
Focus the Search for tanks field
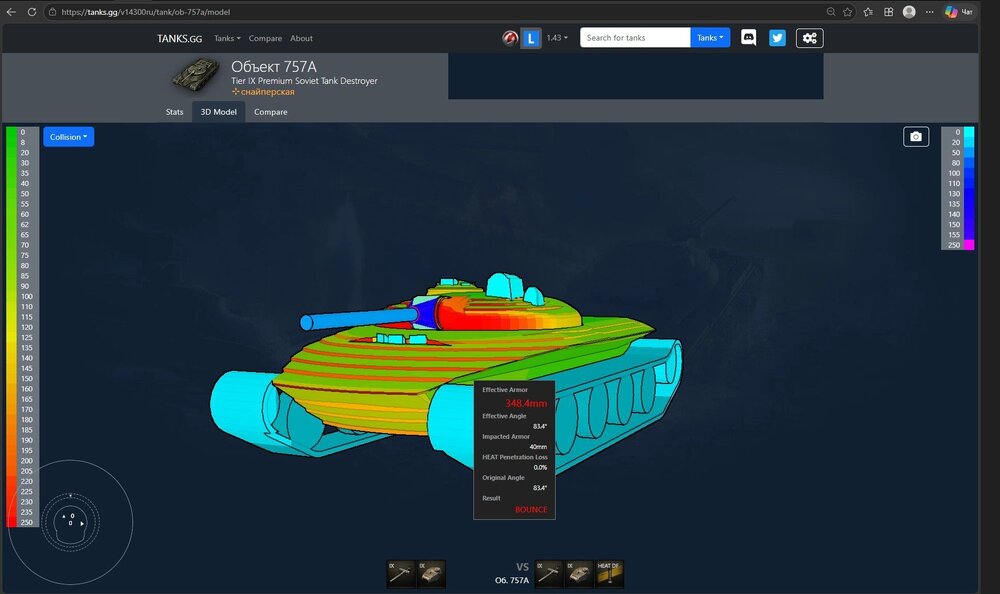[x=635, y=38]
